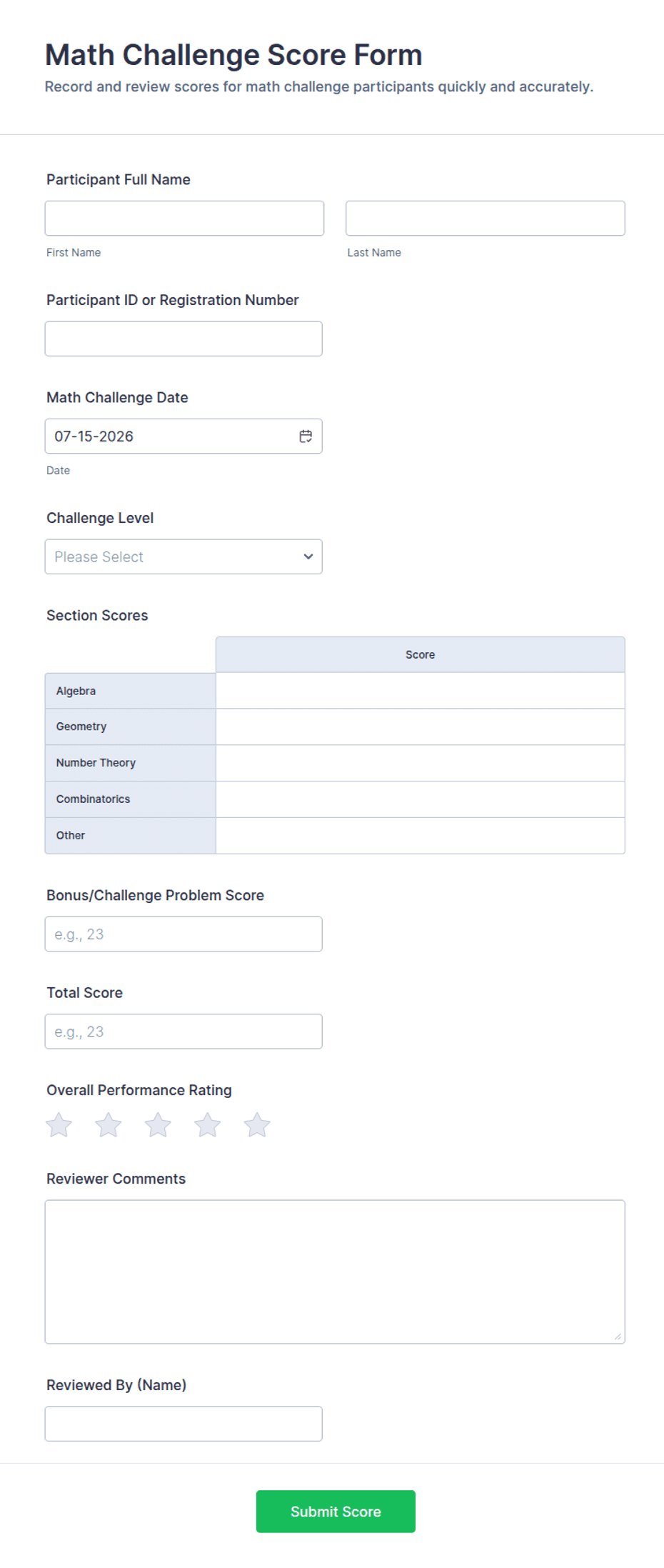664x1568 pixels.
Task: Set rating using the fourth star
Action: pyautogui.click(x=208, y=1125)
